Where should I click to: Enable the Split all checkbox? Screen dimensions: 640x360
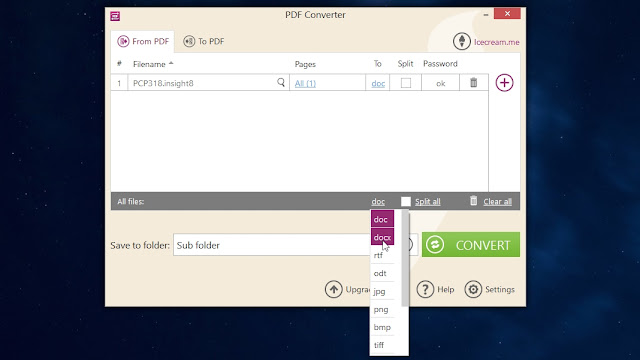[x=406, y=201]
